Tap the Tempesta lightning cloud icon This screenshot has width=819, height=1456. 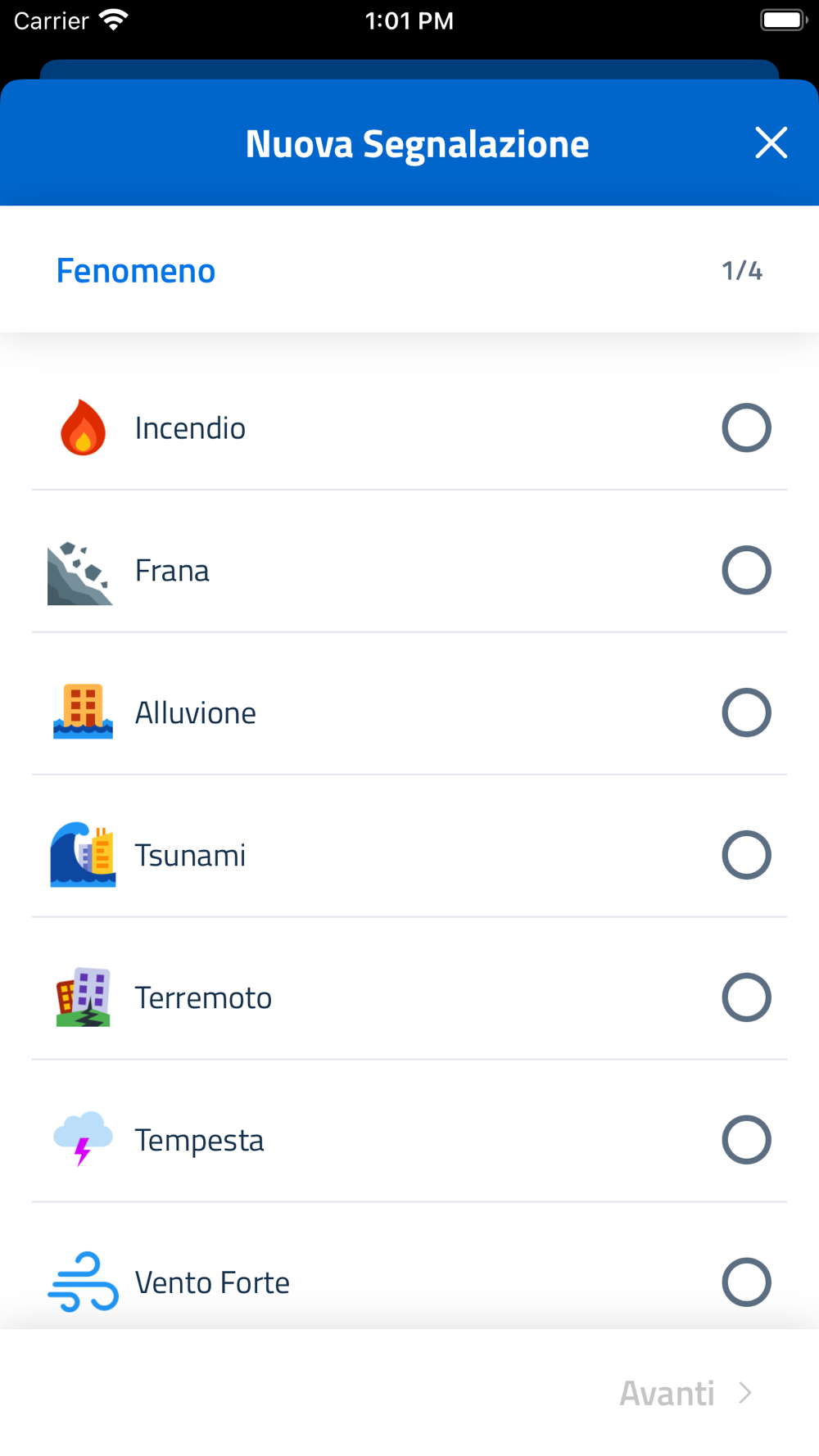click(83, 1138)
